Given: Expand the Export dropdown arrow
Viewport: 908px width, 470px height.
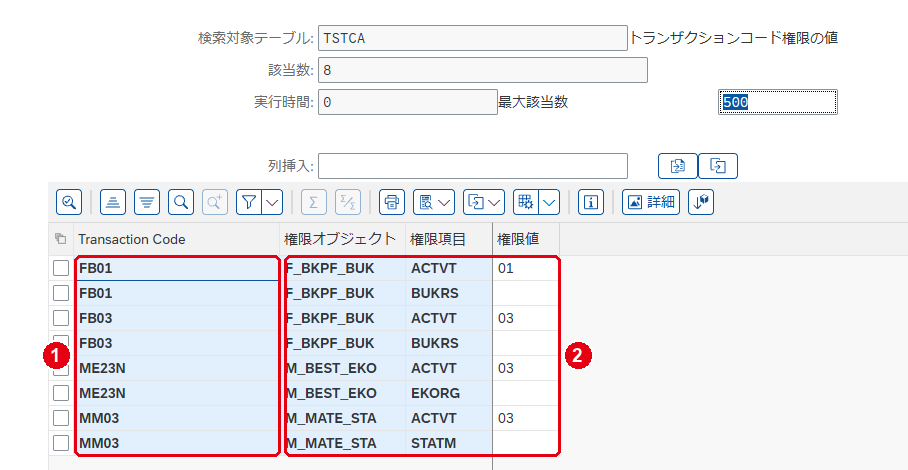Looking at the screenshot, I should (x=495, y=202).
